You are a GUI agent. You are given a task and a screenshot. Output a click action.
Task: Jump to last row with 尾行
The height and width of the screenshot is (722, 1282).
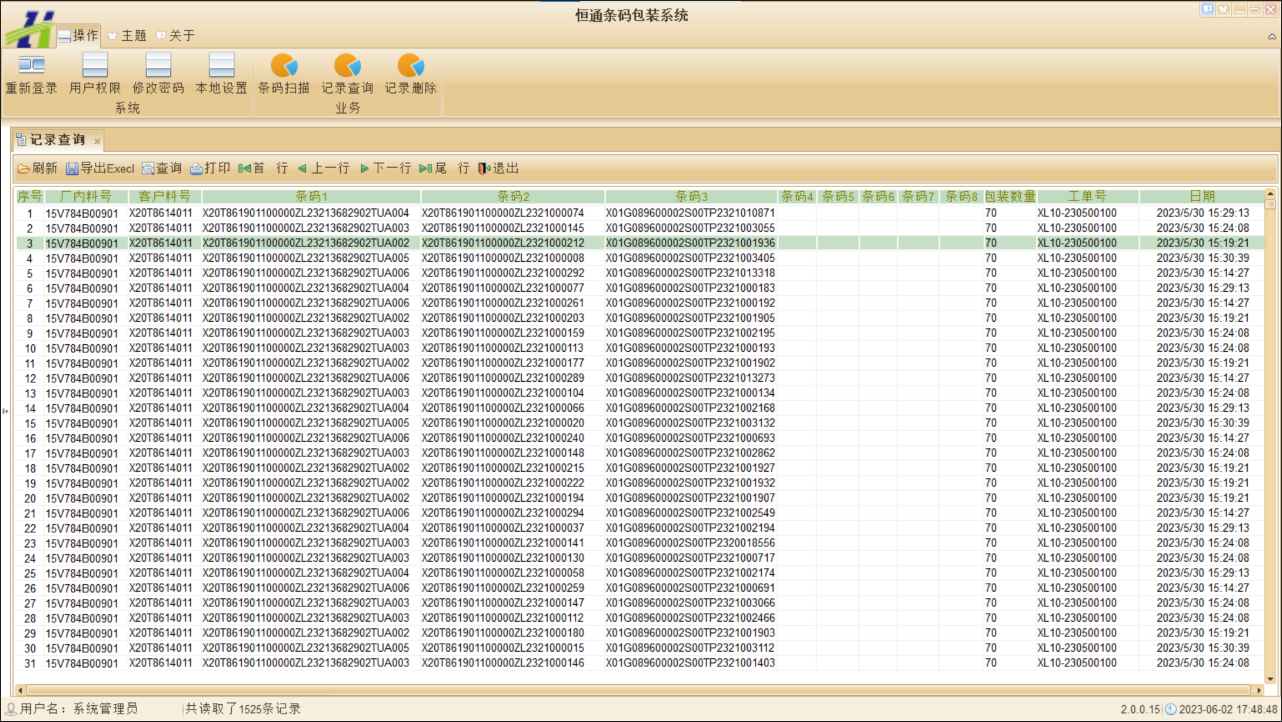click(x=444, y=169)
